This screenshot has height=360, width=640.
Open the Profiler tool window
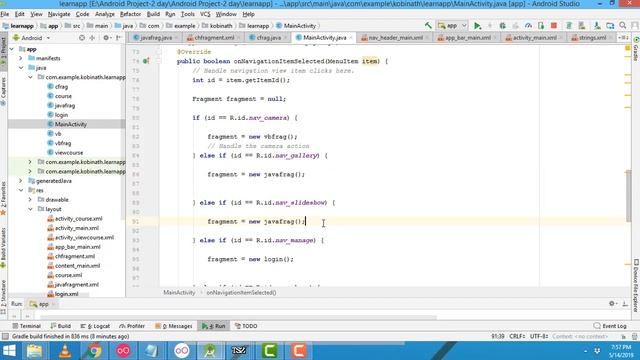point(132,326)
